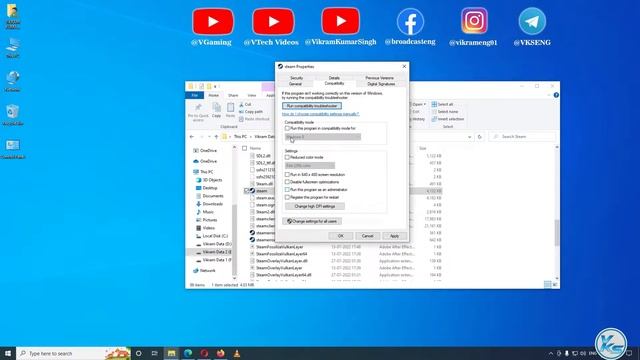This screenshot has width=640, height=360.
Task: Click Select all in Explorer ribbon
Action: pyautogui.click(x=442, y=104)
